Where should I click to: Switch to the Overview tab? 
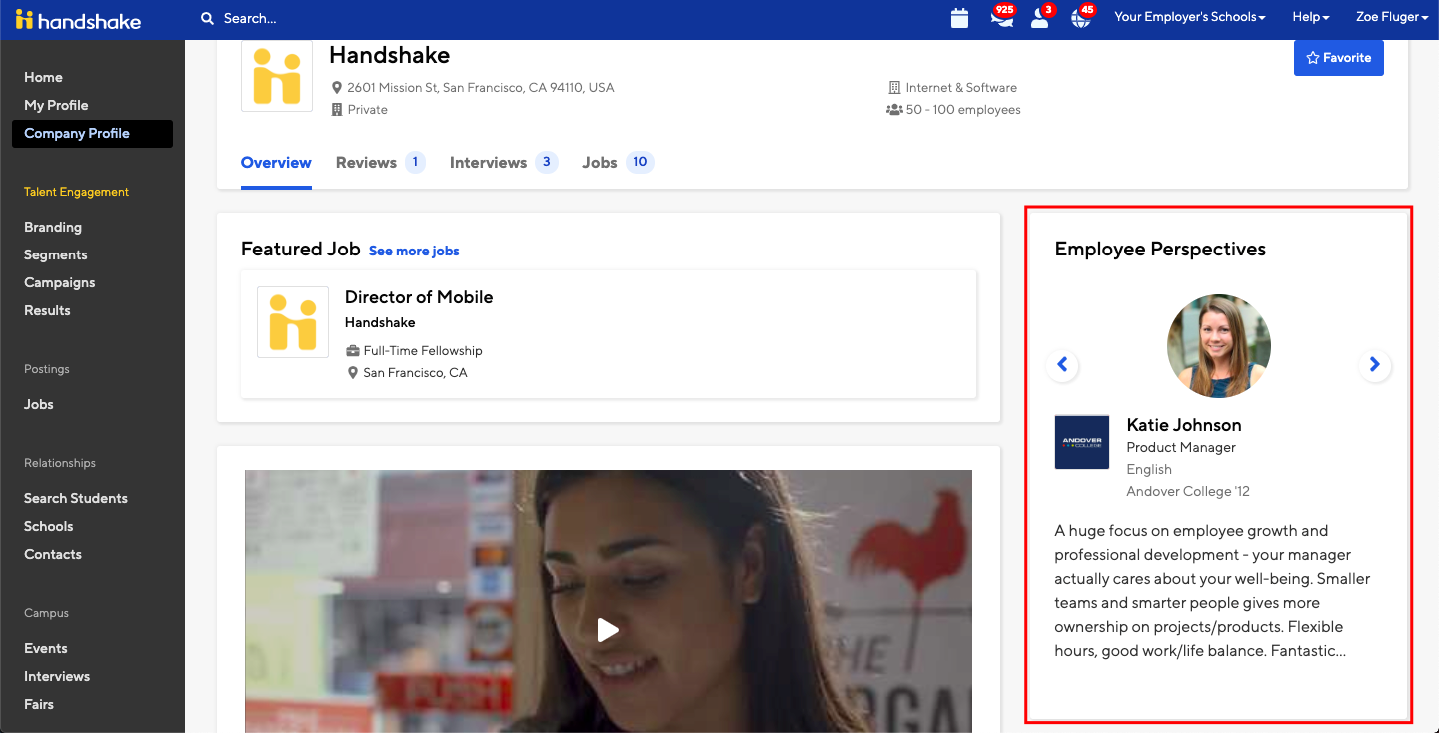point(276,163)
